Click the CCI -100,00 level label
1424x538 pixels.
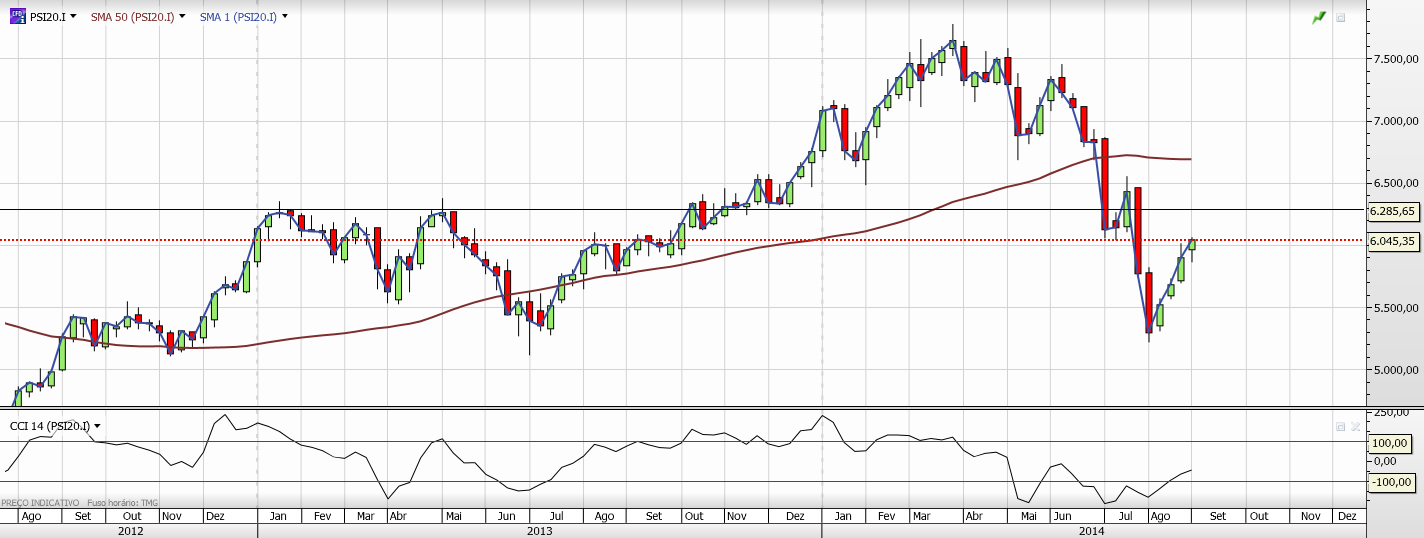pos(1390,482)
